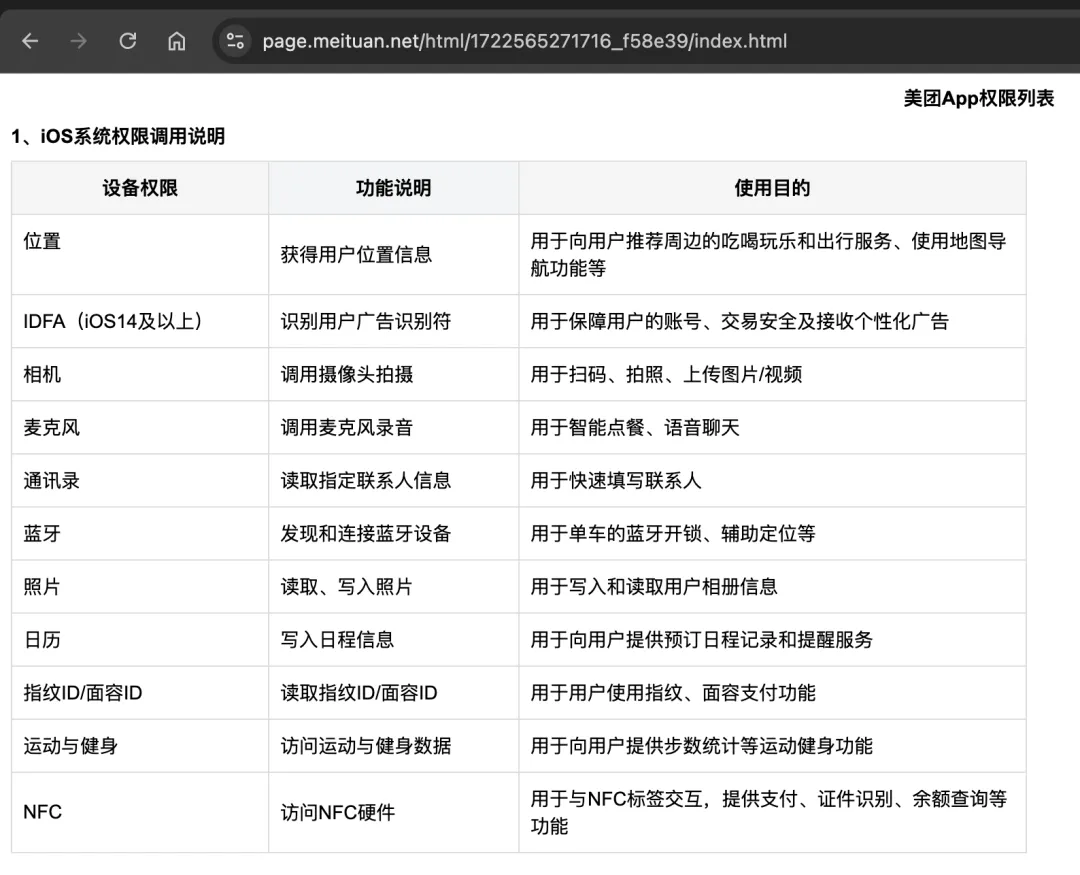The width and height of the screenshot is (1080, 875).
Task: Select the IDFA（iOS14及以上） cell
Action: point(140,321)
